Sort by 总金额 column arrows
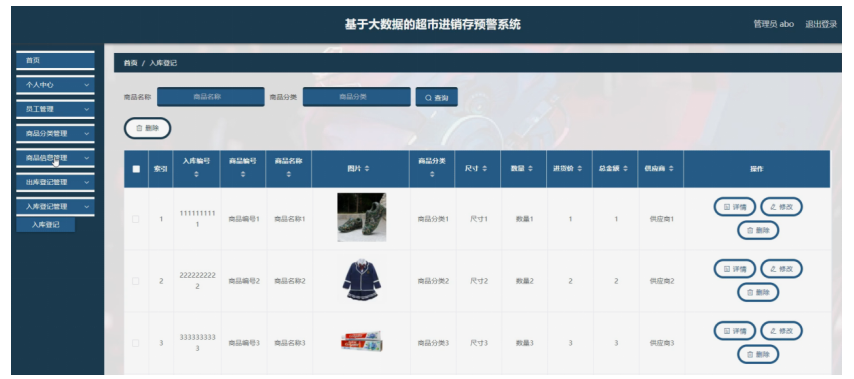The width and height of the screenshot is (854, 379). click(x=625, y=169)
